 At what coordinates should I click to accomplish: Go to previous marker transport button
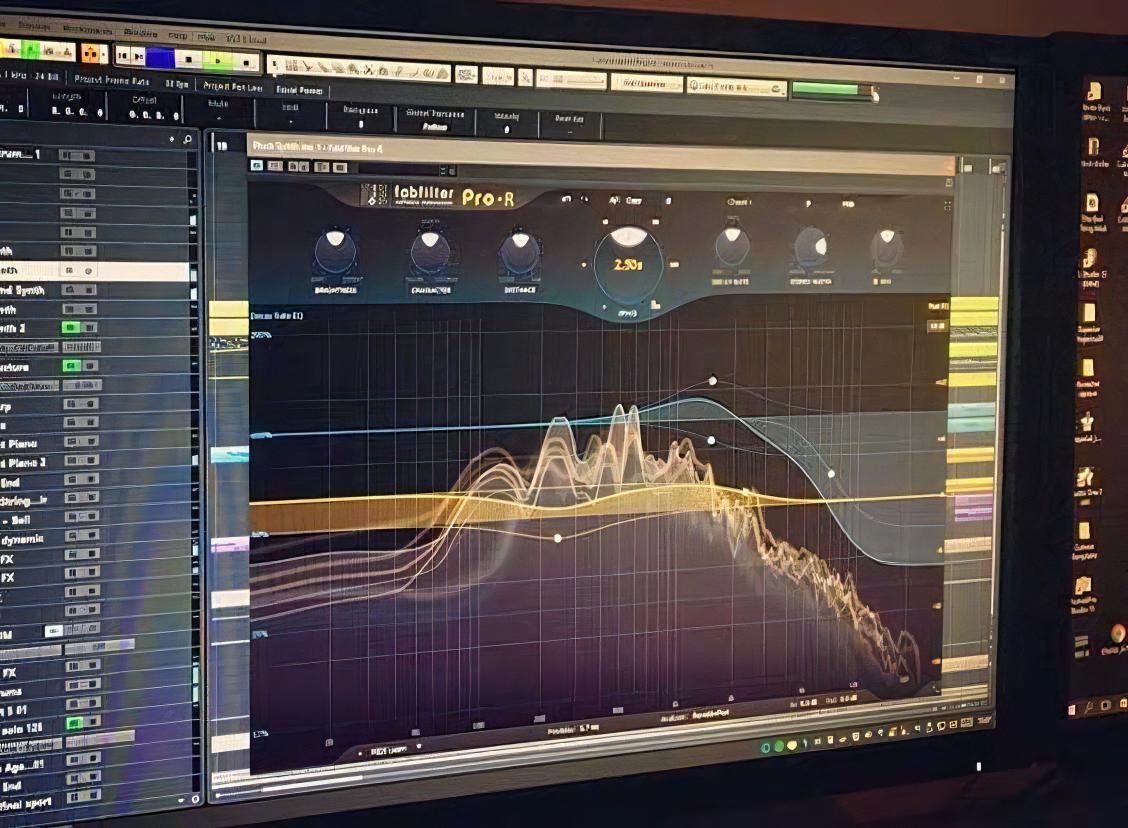click(122, 55)
